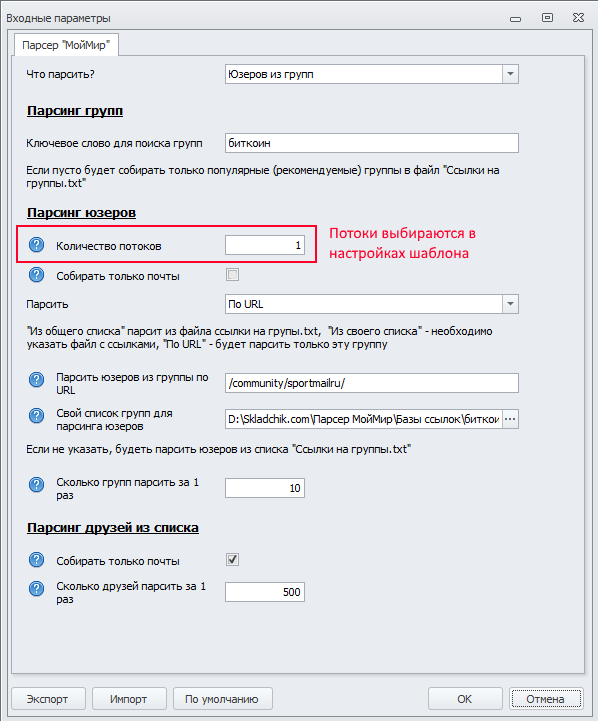598x721 pixels.
Task: Click the Отмена button
Action: coord(546,699)
